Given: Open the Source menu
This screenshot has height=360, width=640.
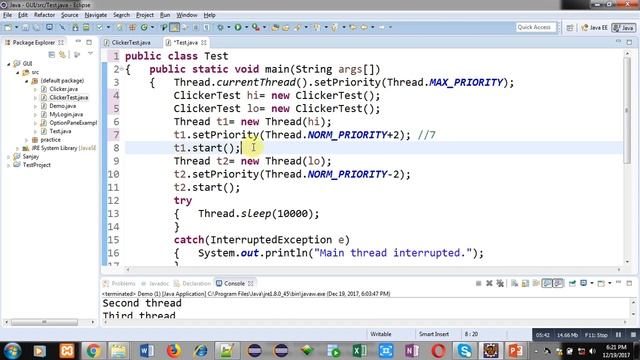Looking at the screenshot, I should tap(69, 15).
